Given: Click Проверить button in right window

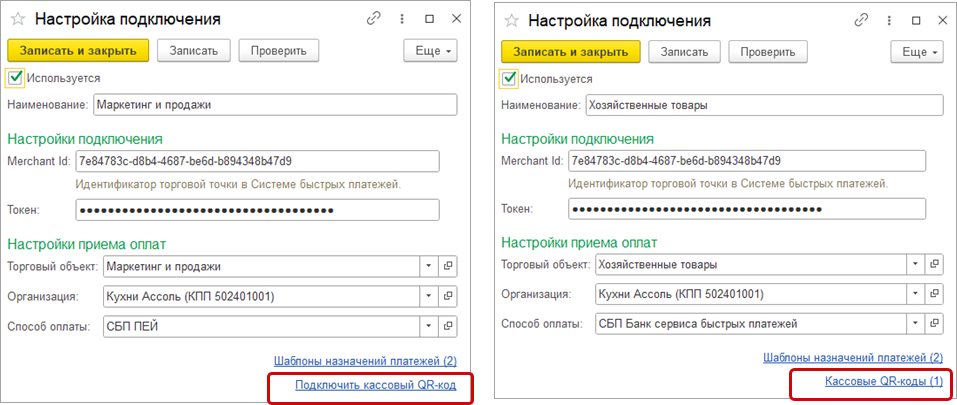Looking at the screenshot, I should tap(767, 52).
